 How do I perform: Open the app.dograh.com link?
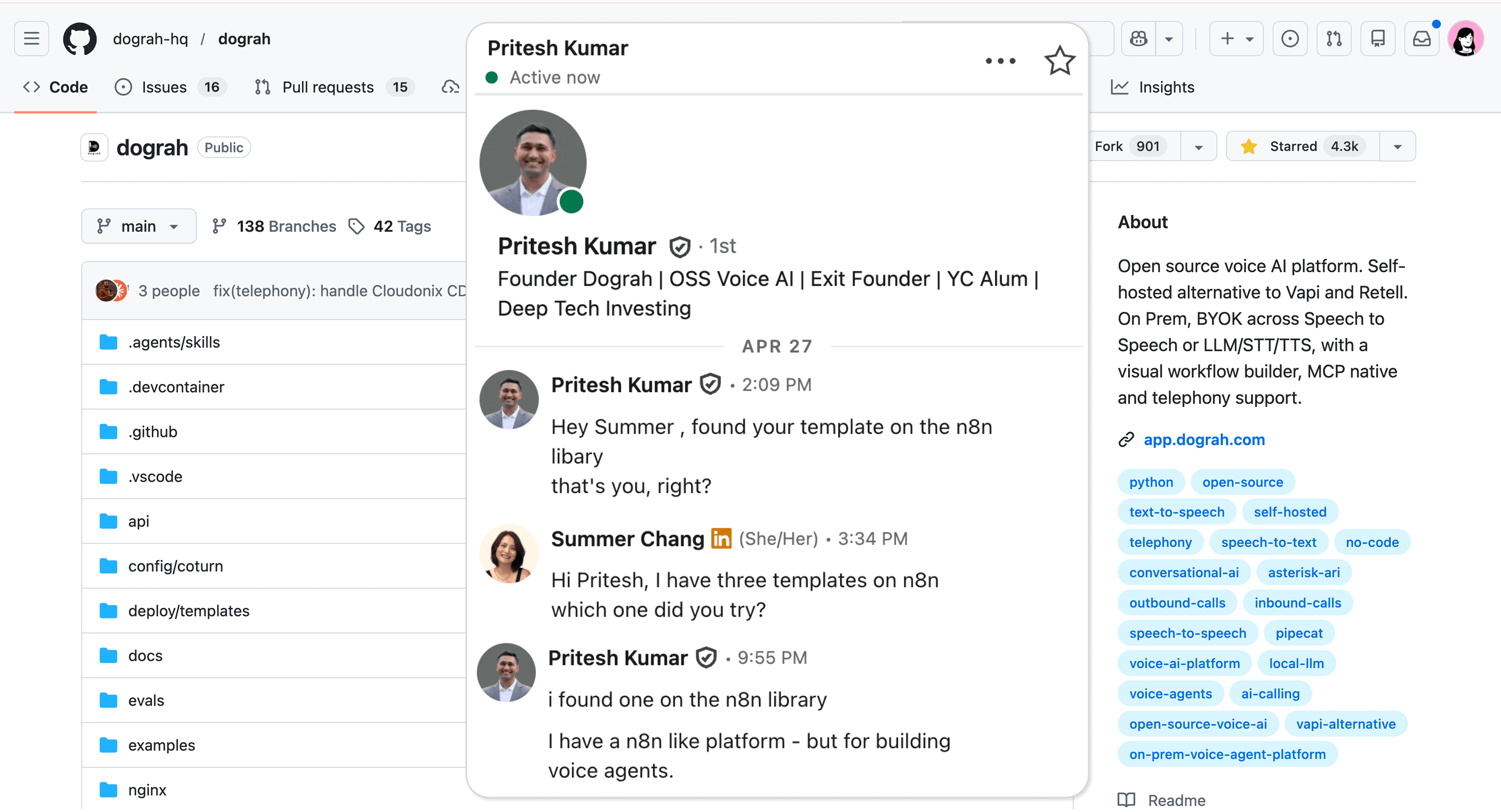tap(1204, 440)
